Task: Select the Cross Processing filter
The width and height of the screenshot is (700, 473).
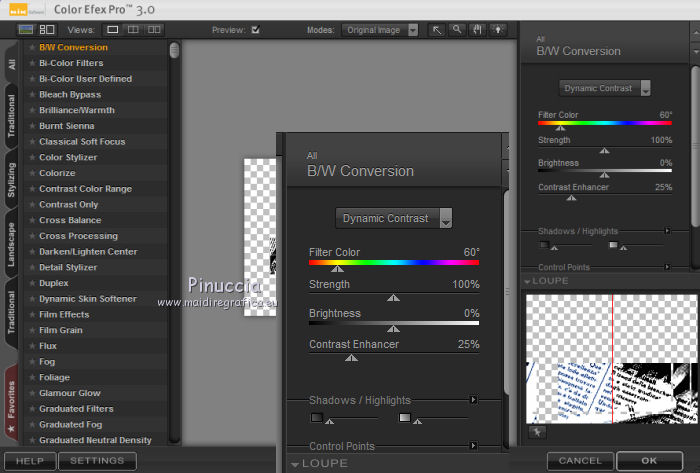Action: 78,236
